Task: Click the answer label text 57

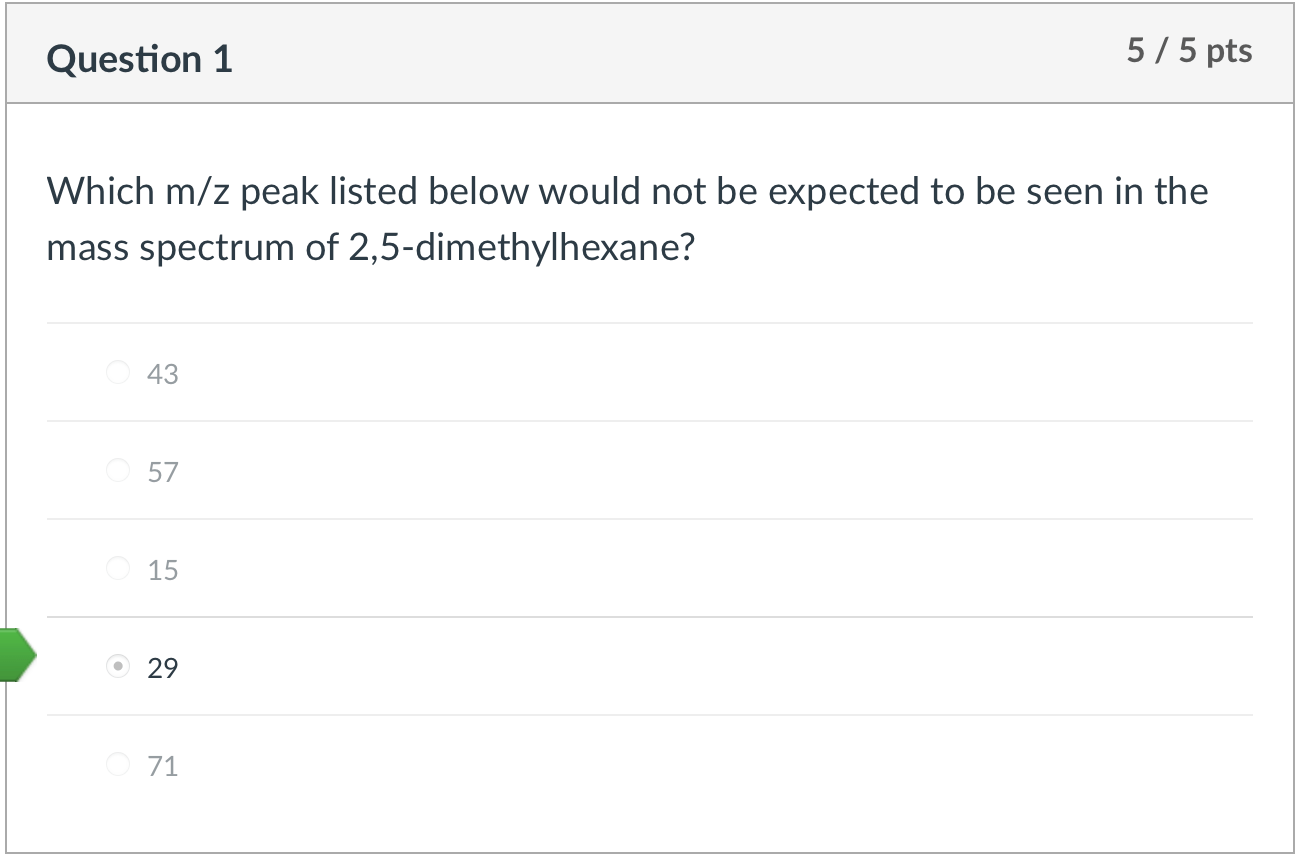Action: click(162, 472)
